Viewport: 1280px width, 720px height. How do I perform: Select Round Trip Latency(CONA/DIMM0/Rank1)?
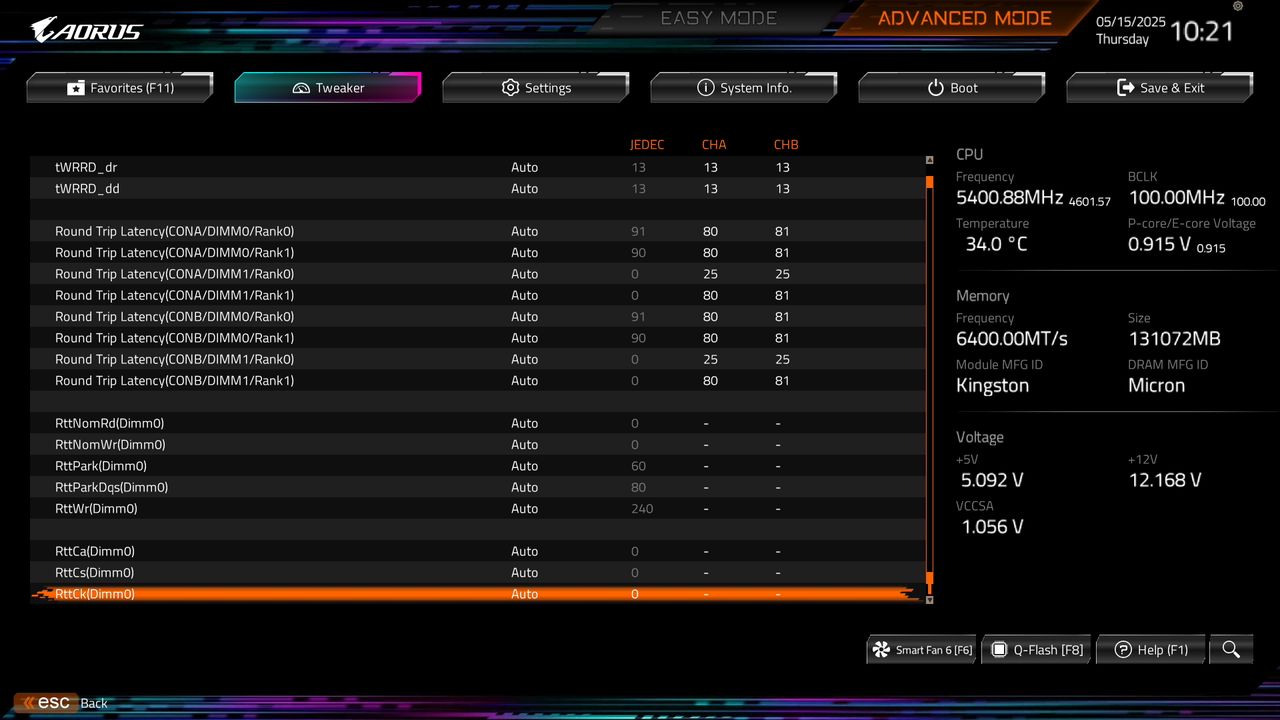point(478,252)
